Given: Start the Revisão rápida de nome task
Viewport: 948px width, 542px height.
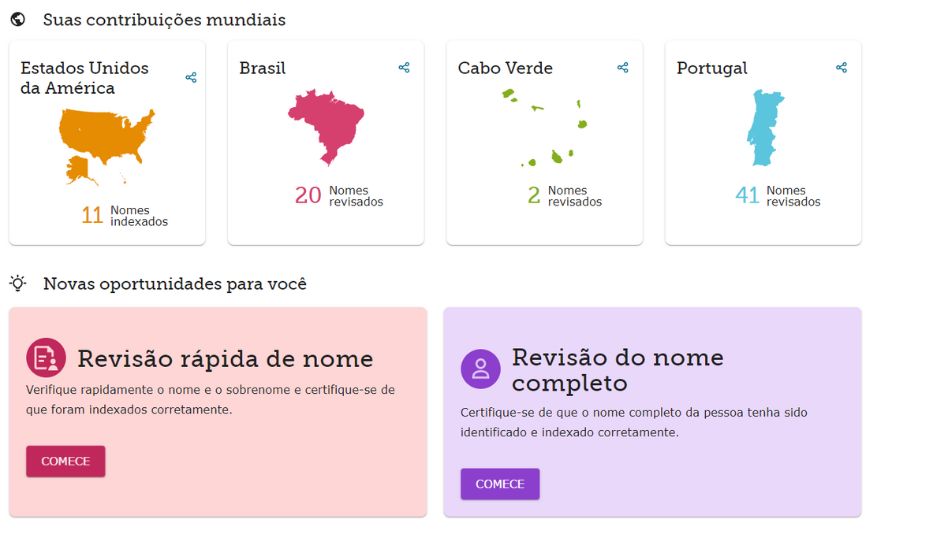Looking at the screenshot, I should (x=65, y=461).
